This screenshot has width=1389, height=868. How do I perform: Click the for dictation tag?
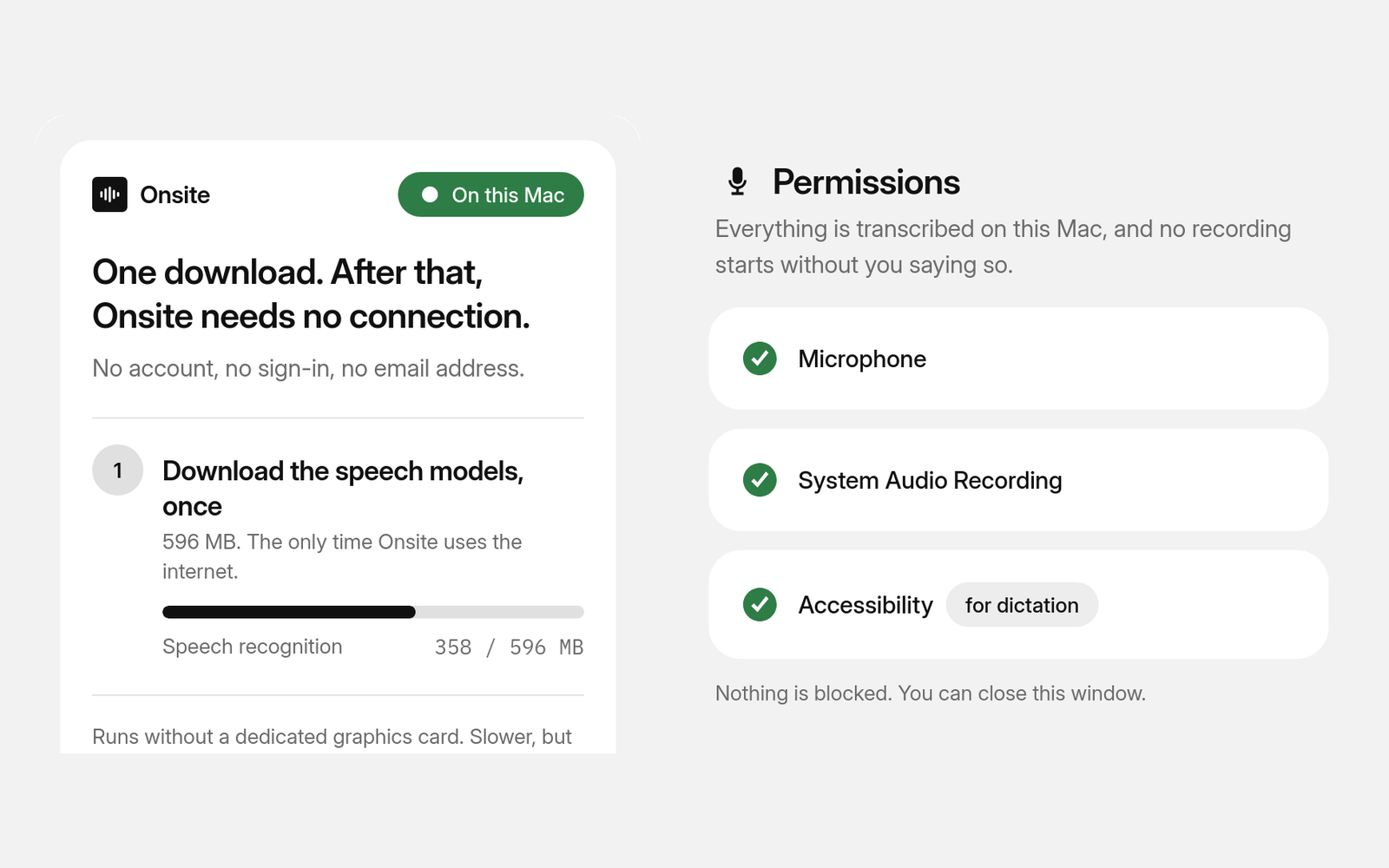point(1022,605)
